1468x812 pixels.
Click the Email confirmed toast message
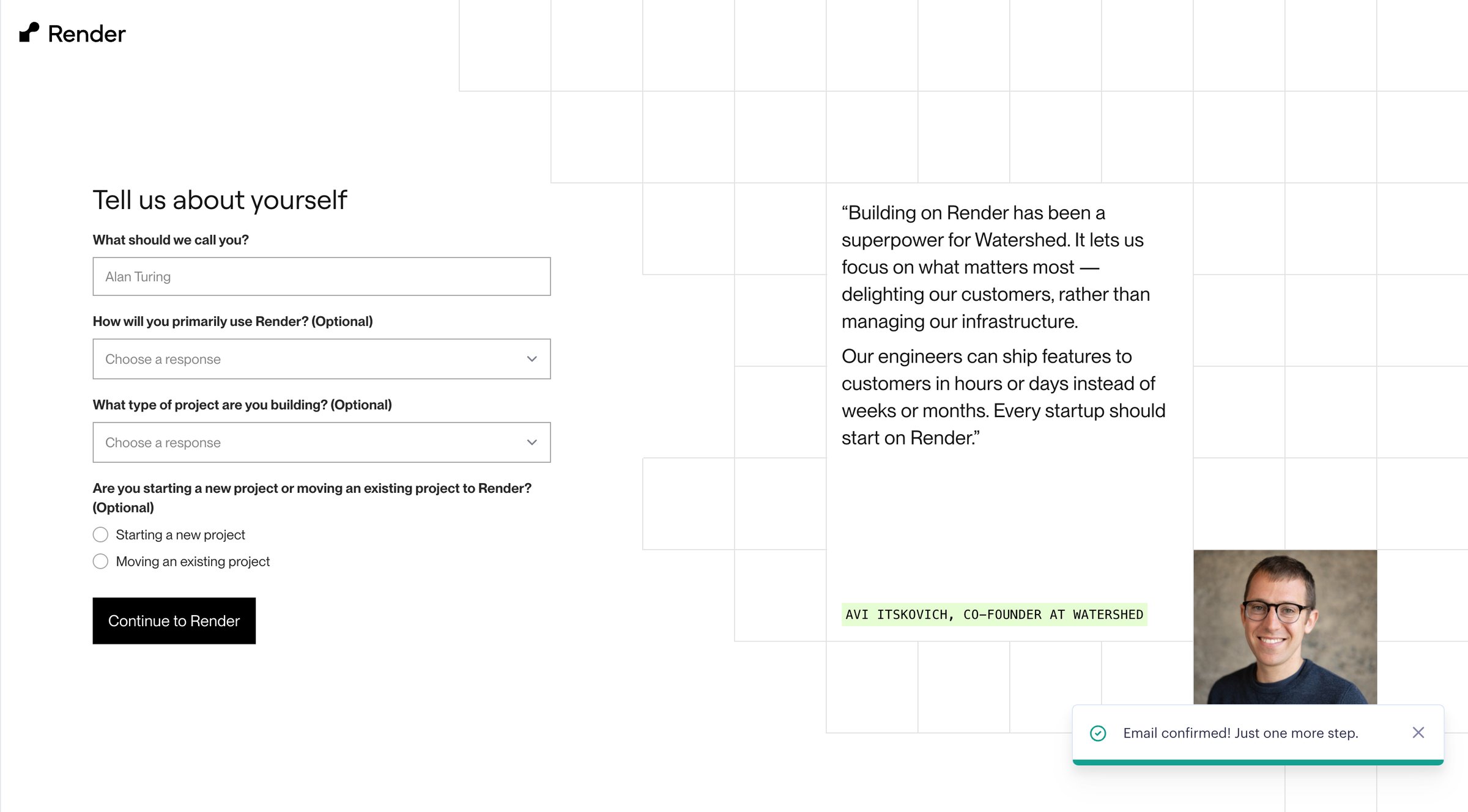click(x=1240, y=733)
